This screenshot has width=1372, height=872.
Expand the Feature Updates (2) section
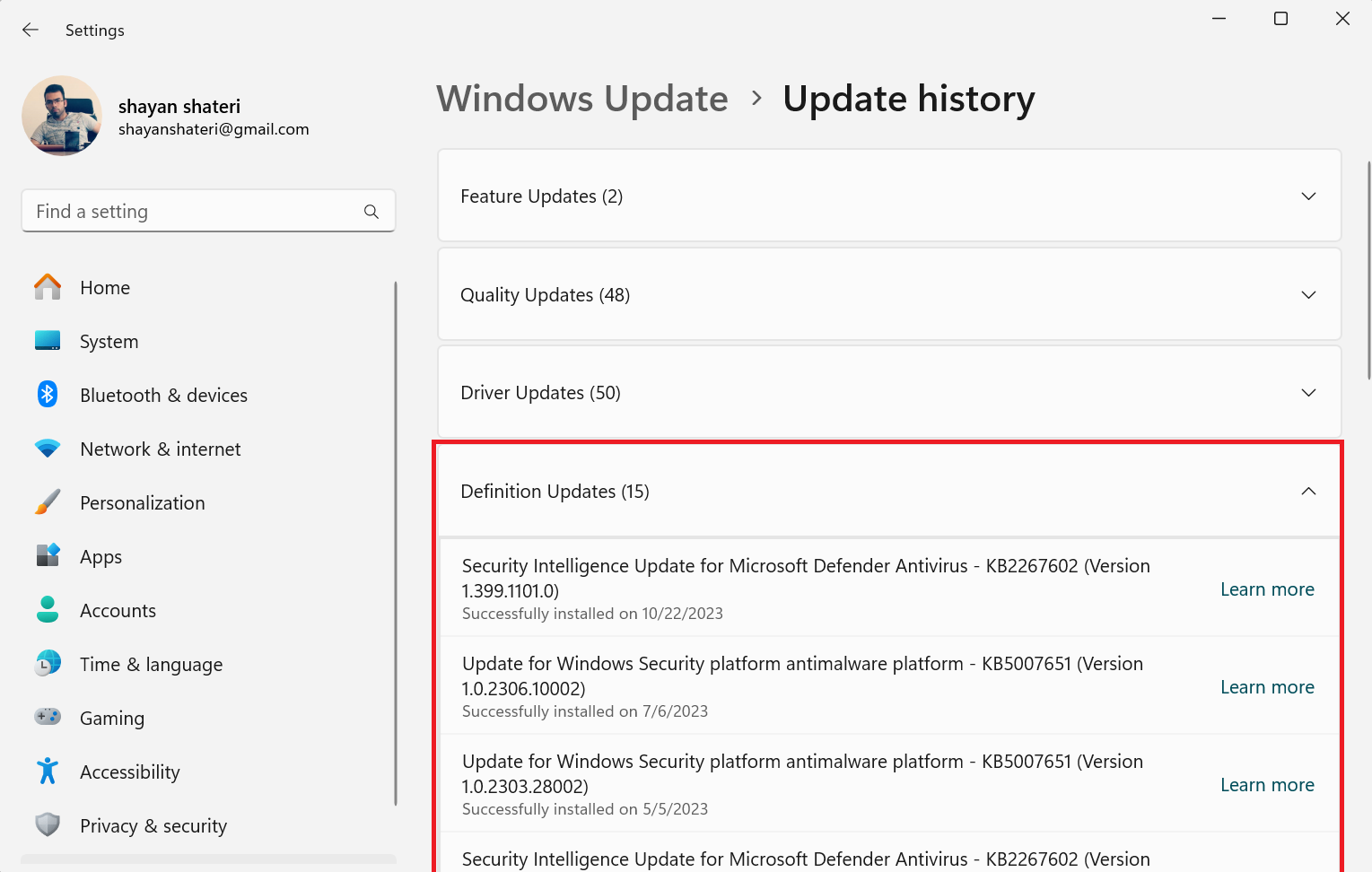pos(889,196)
